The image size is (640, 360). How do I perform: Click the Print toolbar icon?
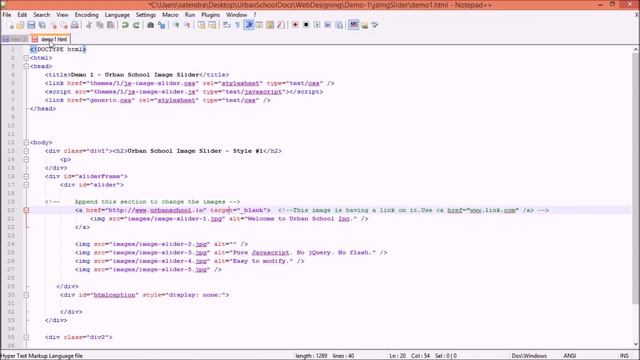pyautogui.click(x=75, y=25)
